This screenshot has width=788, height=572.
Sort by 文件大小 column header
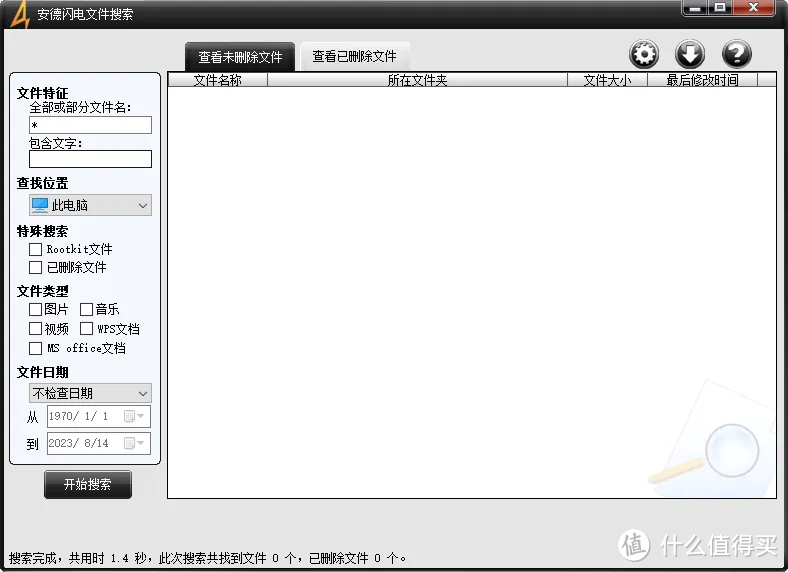pyautogui.click(x=607, y=80)
